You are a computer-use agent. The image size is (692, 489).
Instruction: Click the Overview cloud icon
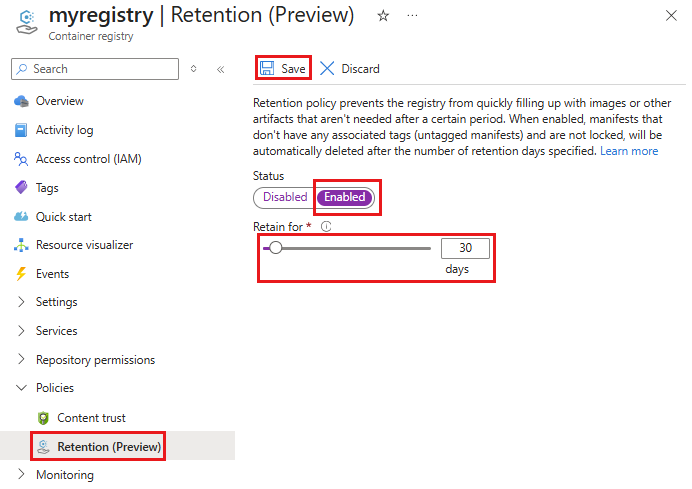click(21, 101)
